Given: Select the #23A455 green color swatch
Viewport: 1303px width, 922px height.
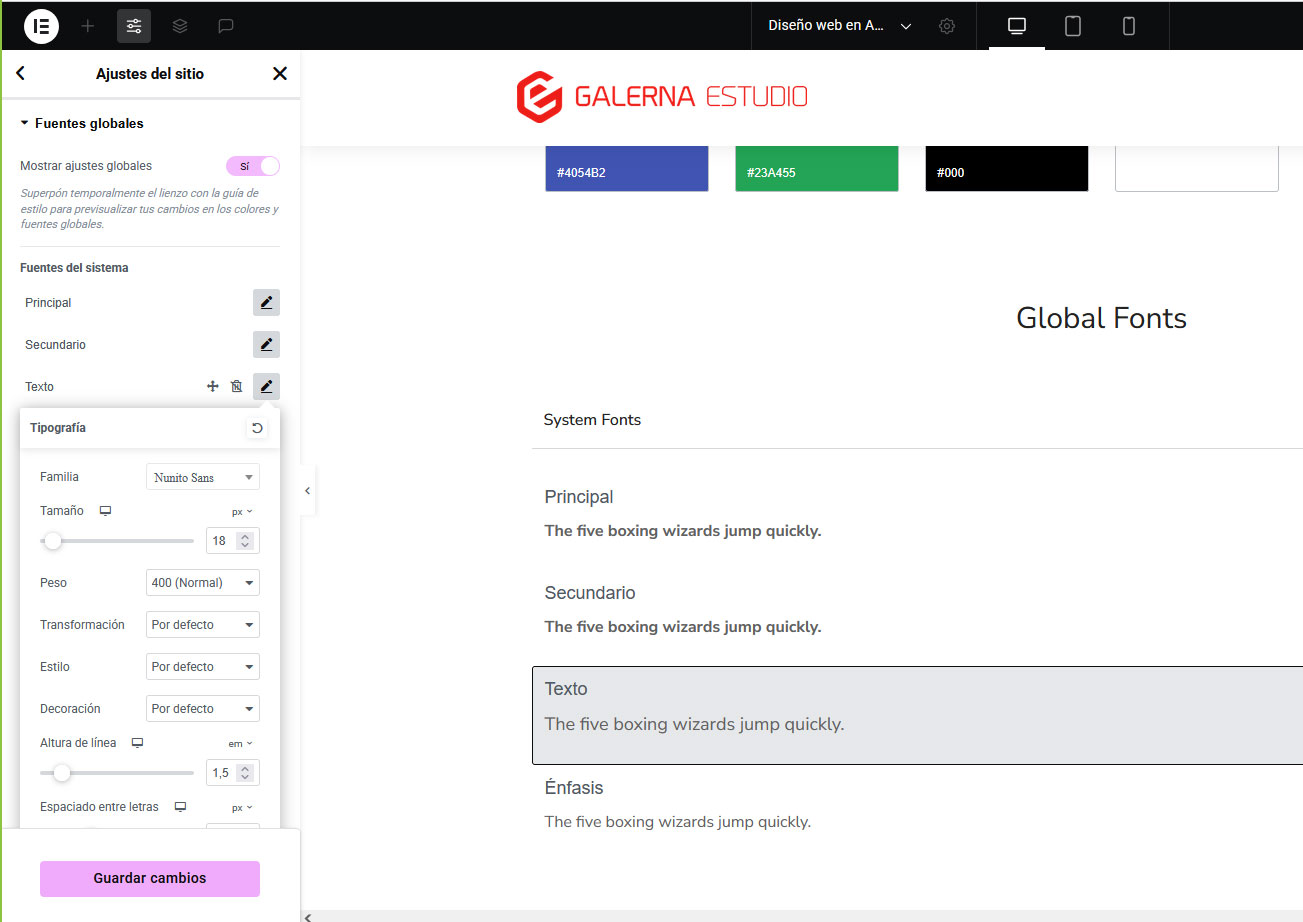Looking at the screenshot, I should 816,168.
